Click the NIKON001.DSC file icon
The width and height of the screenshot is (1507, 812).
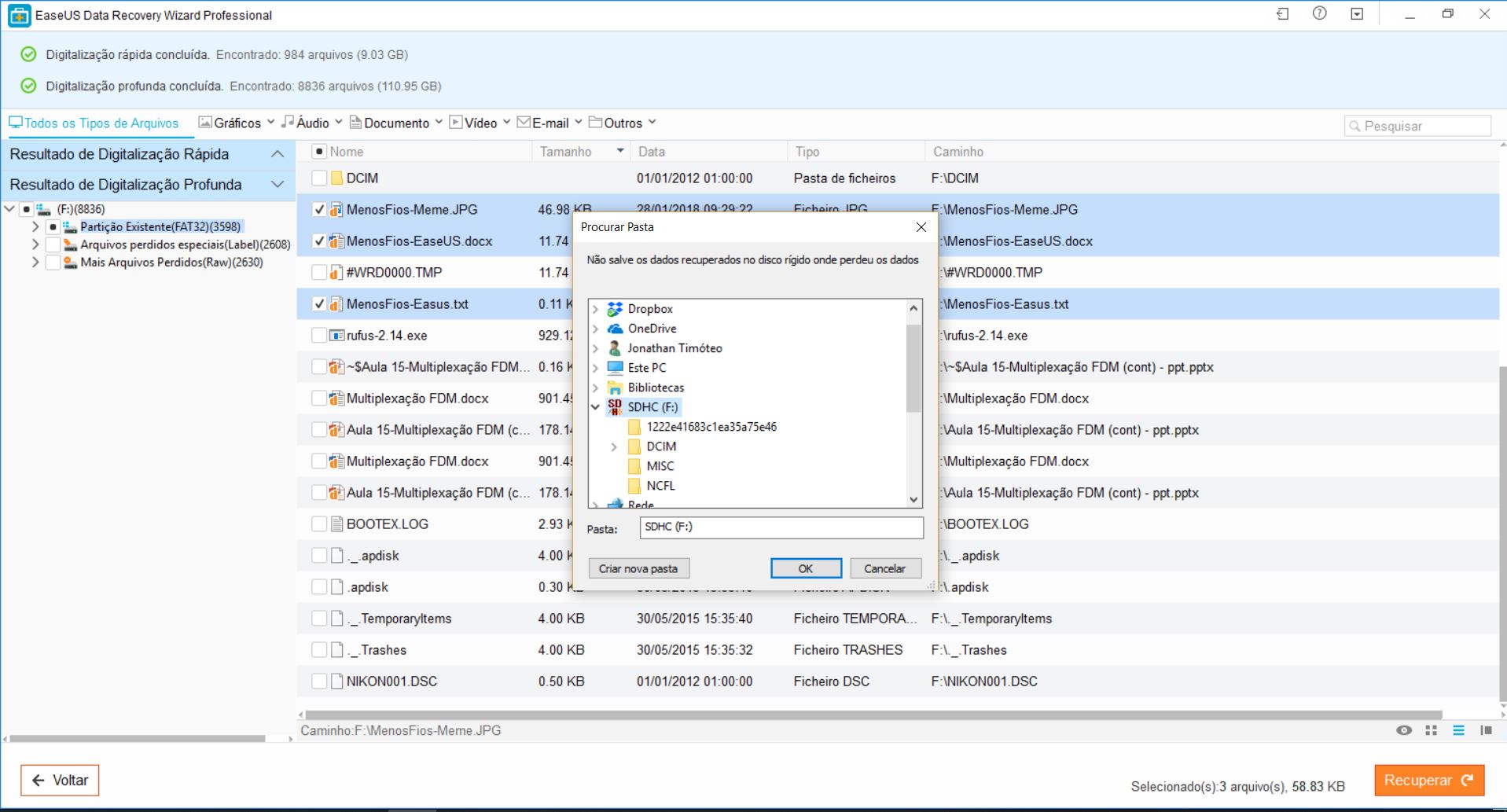point(337,682)
